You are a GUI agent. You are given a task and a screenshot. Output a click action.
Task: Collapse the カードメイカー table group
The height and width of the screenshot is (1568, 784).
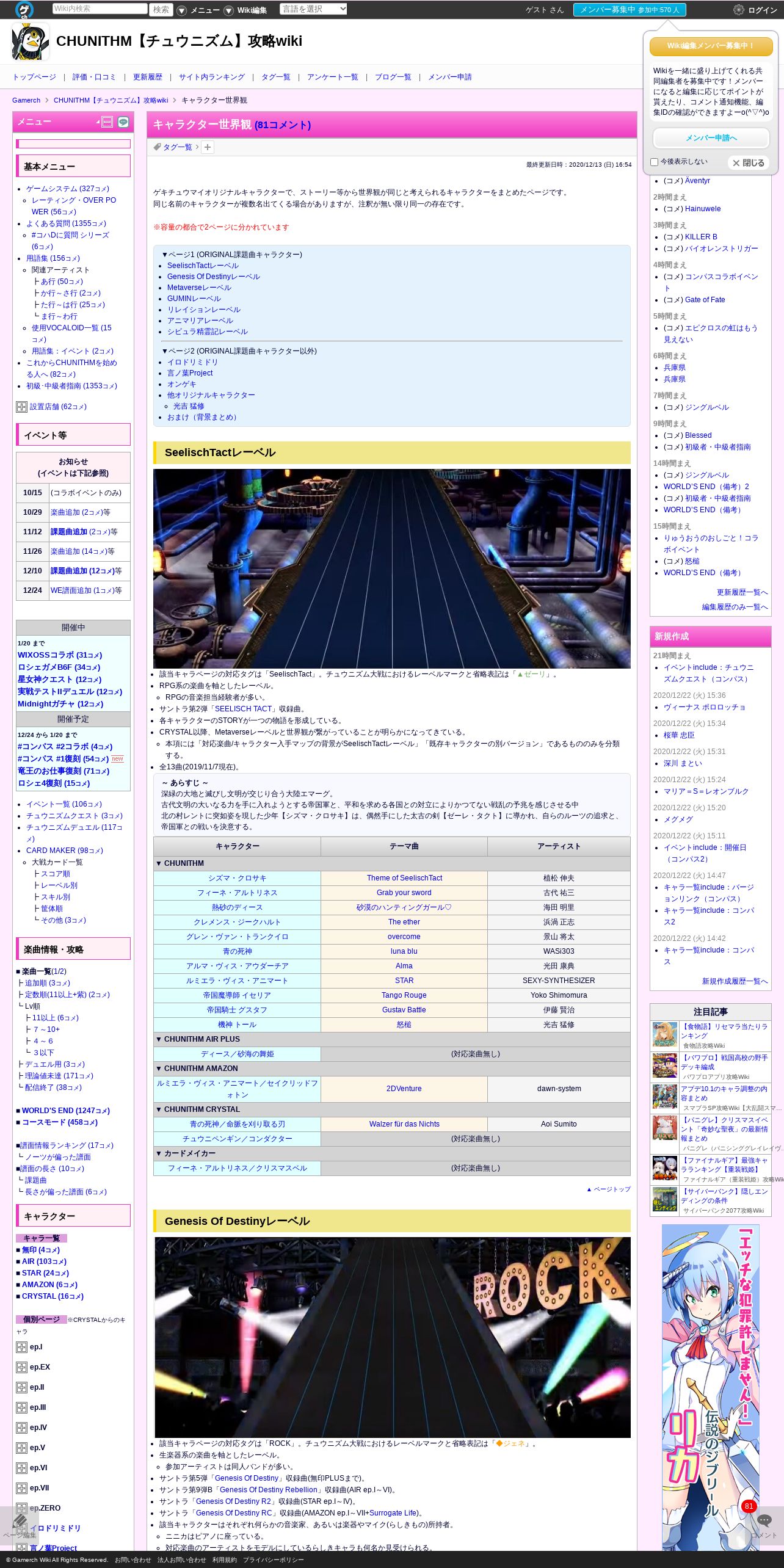click(x=392, y=1153)
